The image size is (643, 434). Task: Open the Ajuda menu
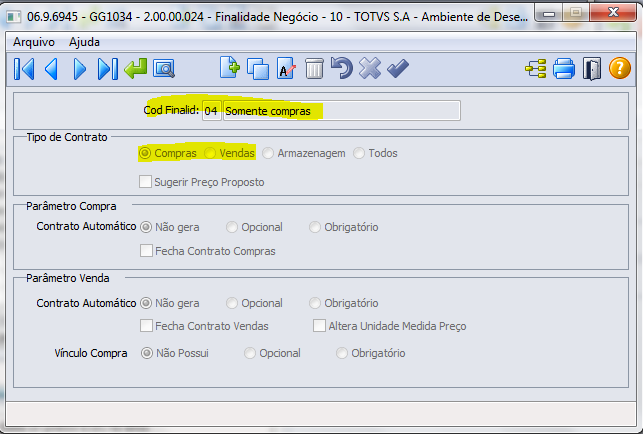pos(84,42)
